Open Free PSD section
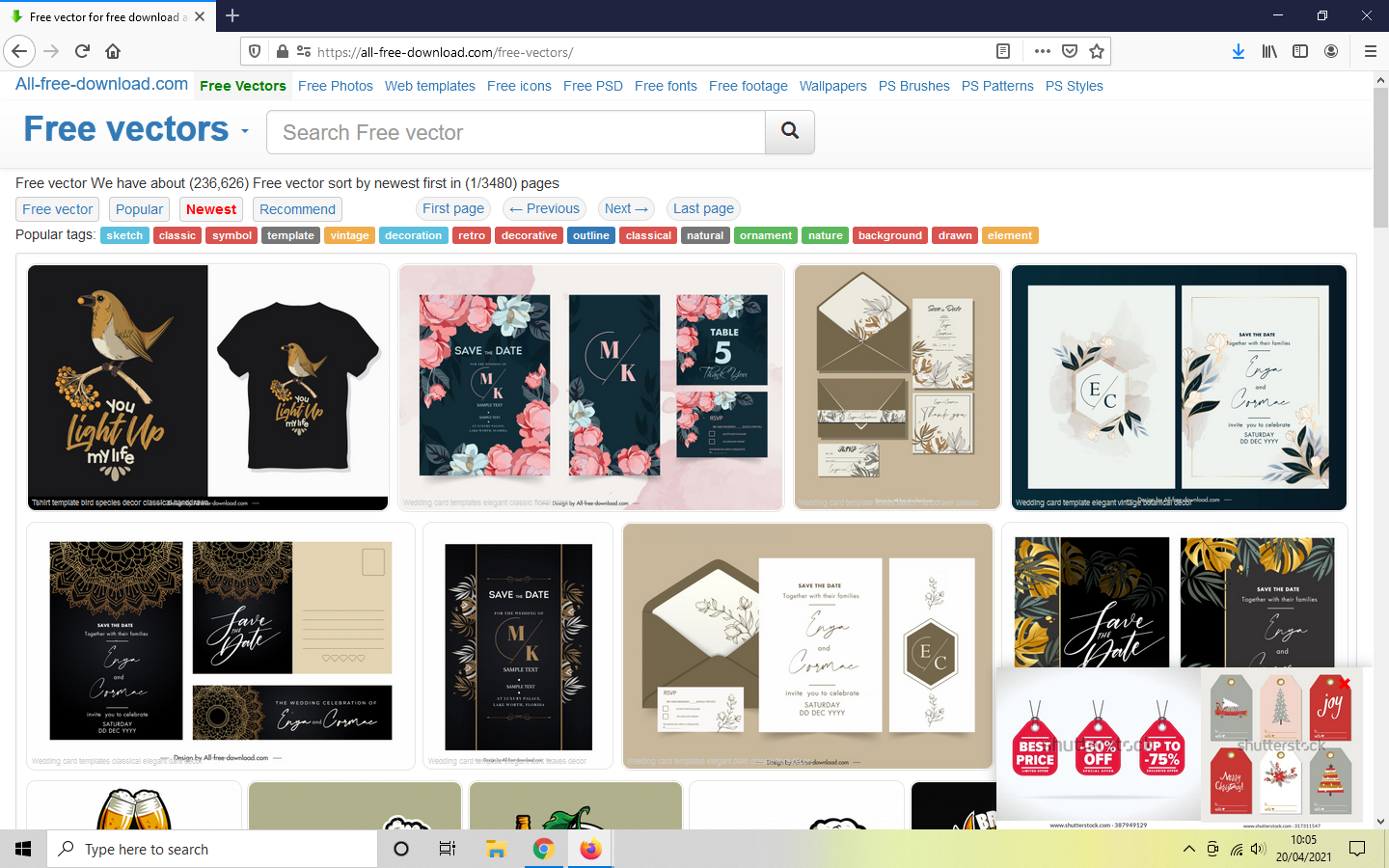 tap(593, 86)
